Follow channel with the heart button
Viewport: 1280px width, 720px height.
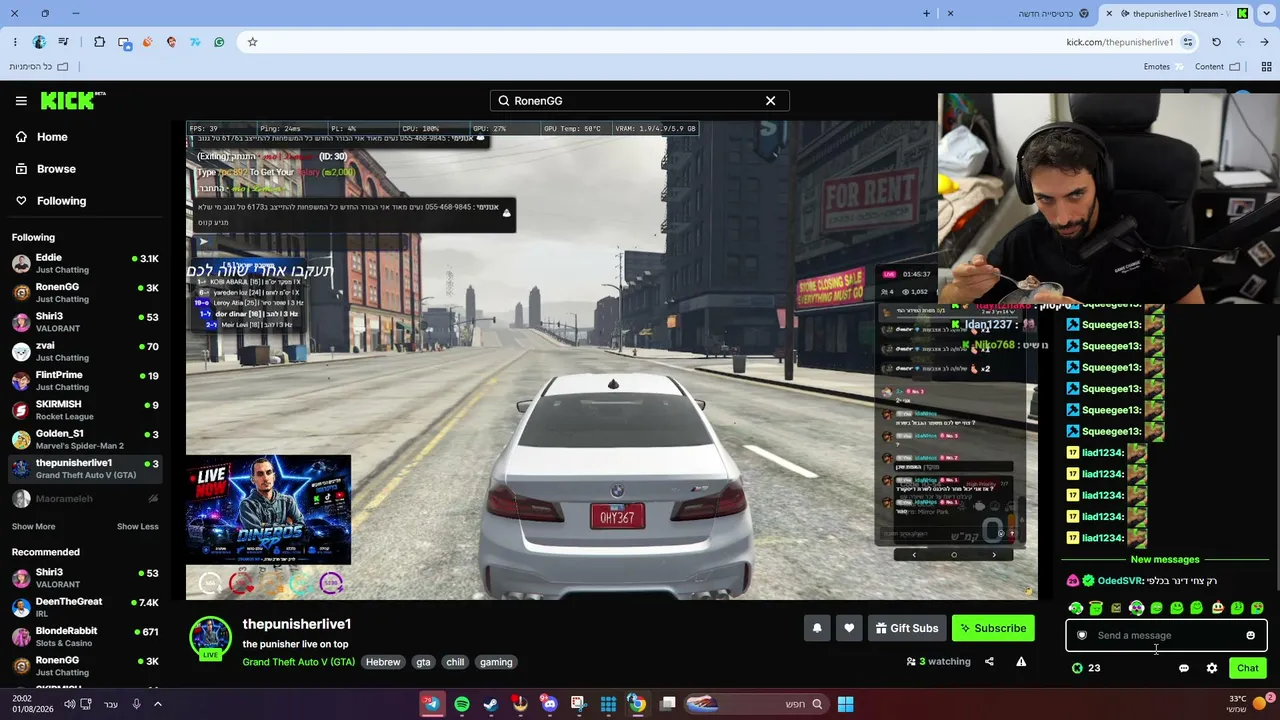(x=849, y=628)
